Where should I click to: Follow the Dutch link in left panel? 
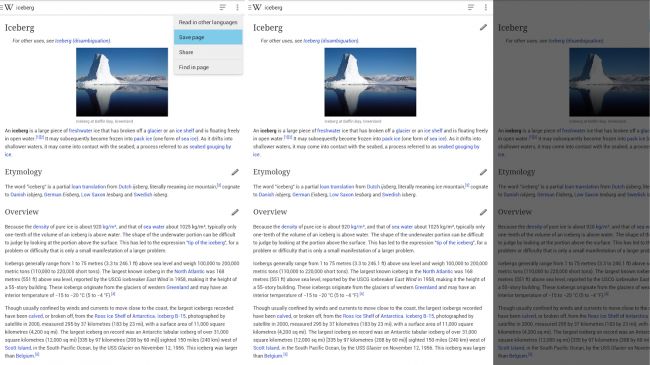(x=125, y=187)
